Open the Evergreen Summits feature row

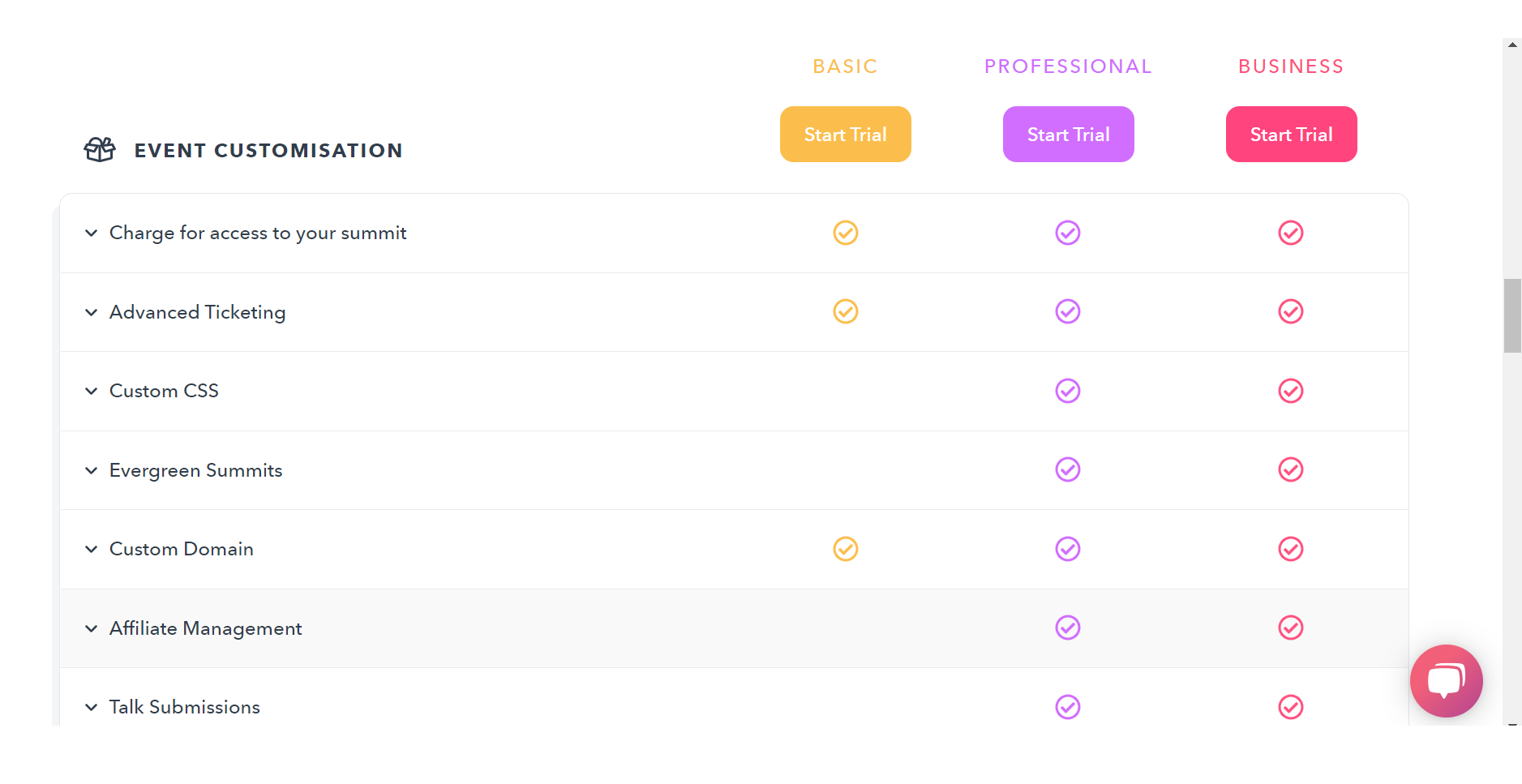734,470
